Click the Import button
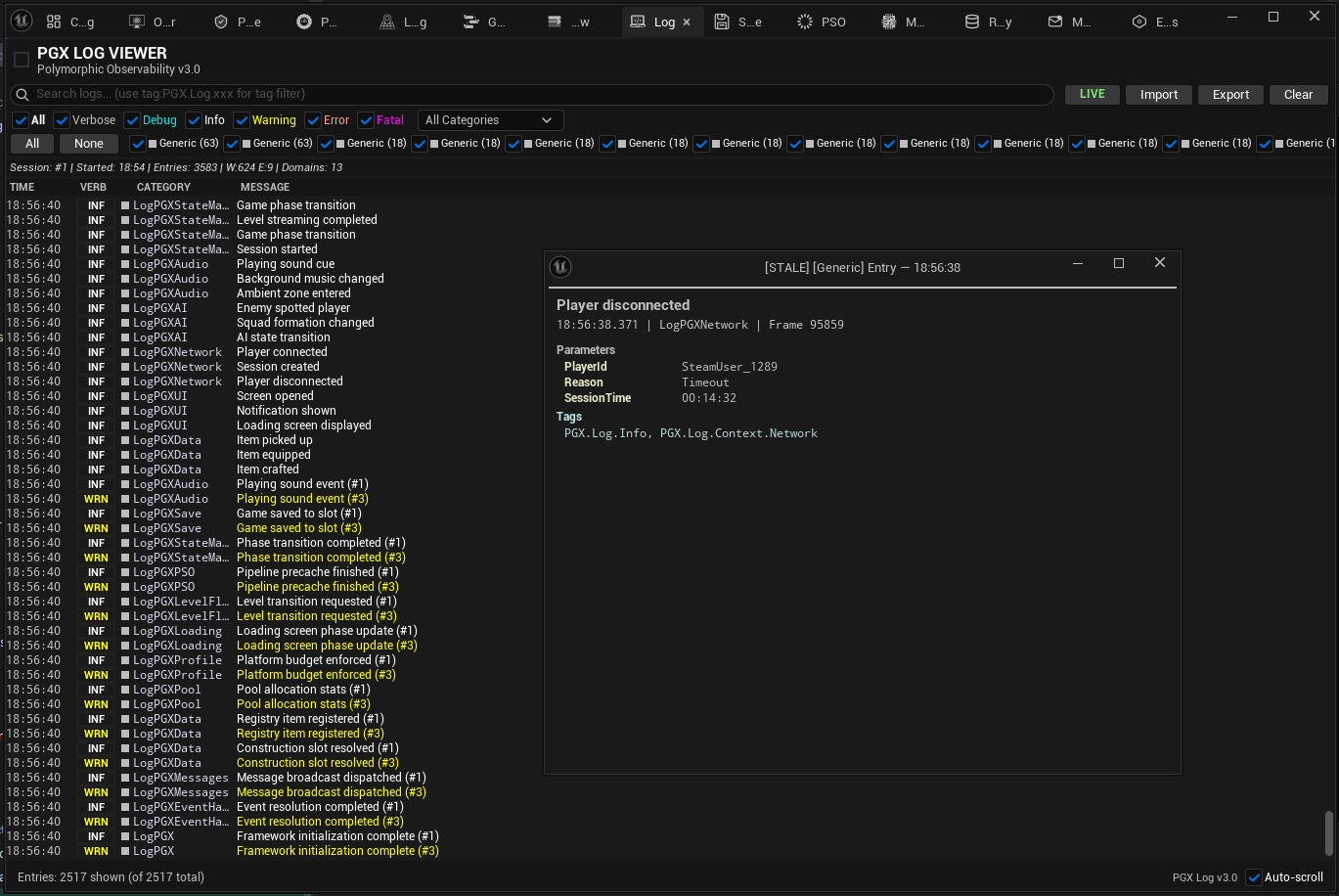Screen dimensions: 1339x896 tap(1159, 95)
